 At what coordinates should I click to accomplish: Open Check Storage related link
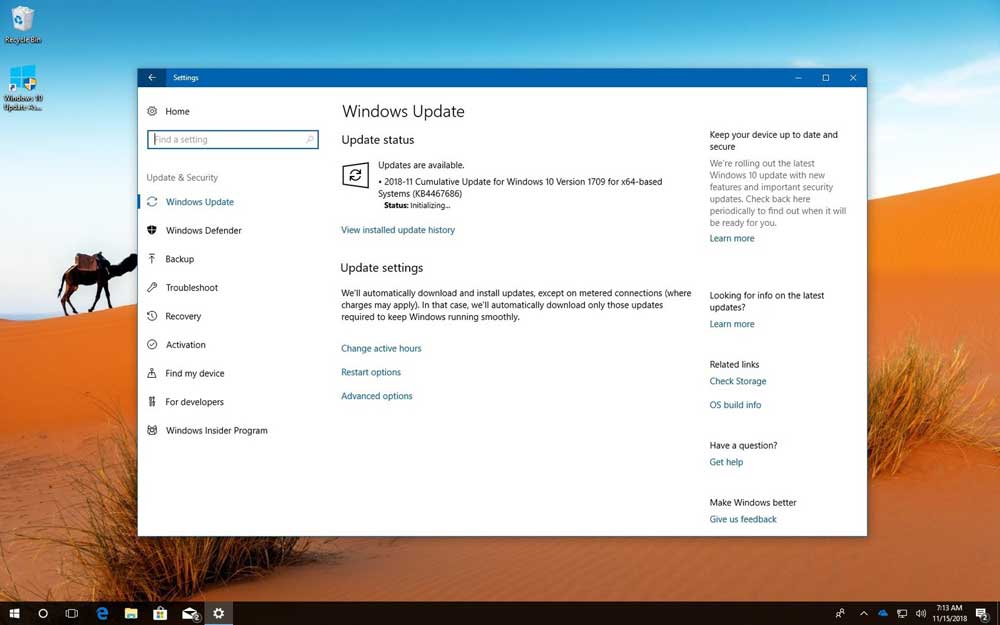click(x=738, y=381)
